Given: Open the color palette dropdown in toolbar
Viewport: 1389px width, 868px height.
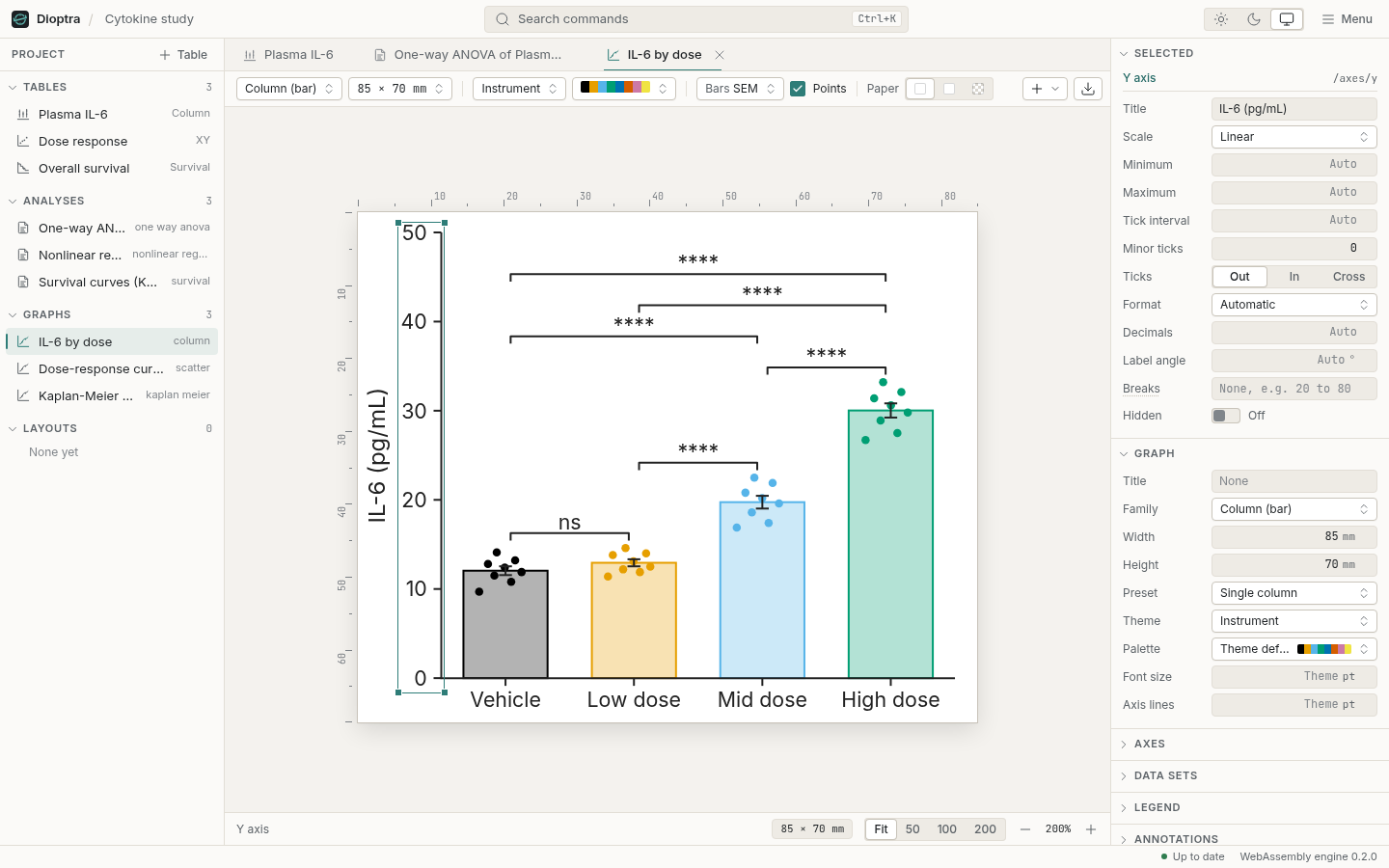Looking at the screenshot, I should coord(624,89).
